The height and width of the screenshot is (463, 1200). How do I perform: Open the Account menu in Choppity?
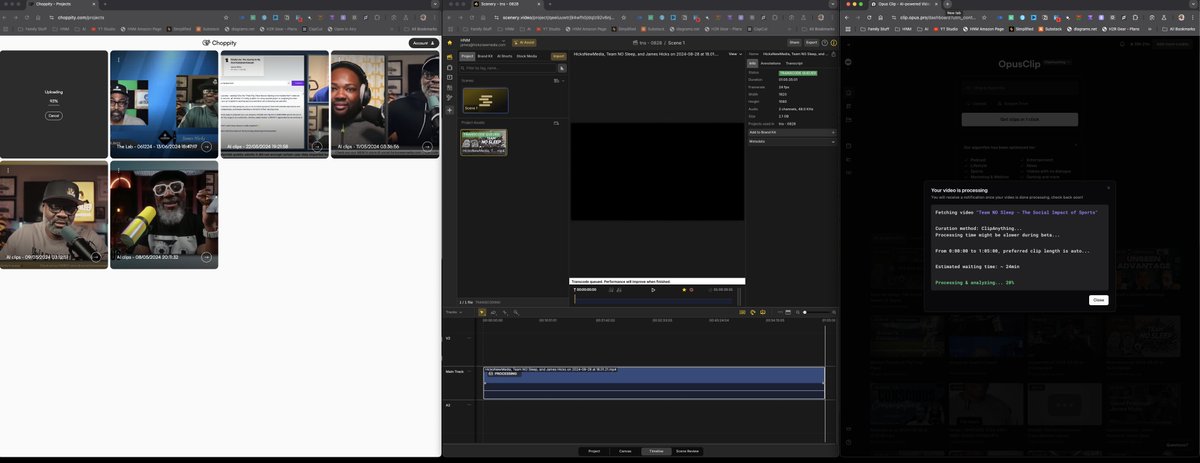coord(425,43)
